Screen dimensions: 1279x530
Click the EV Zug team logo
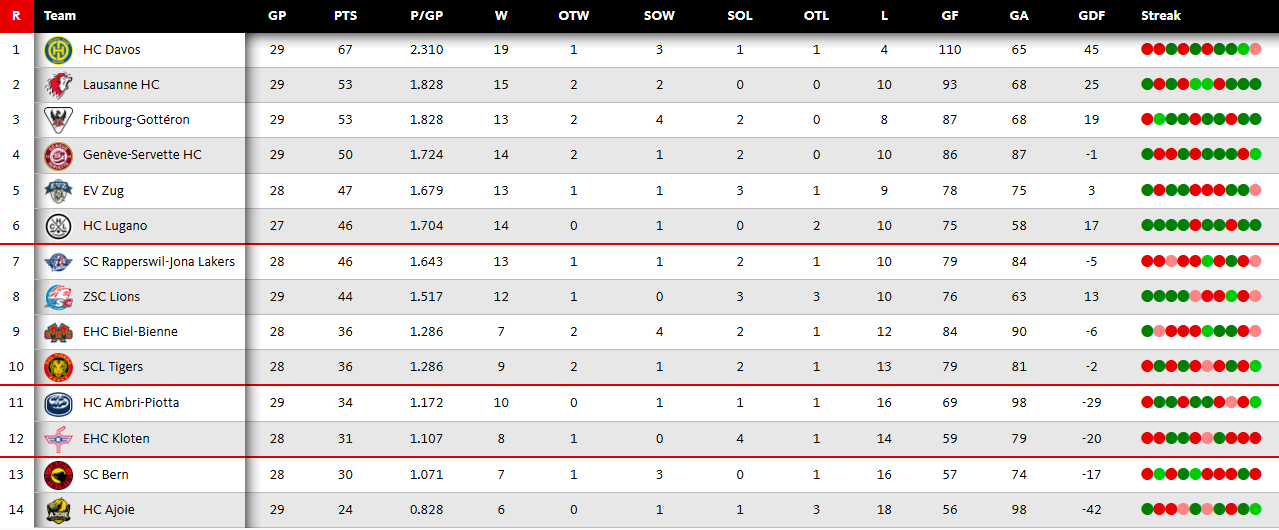[59, 190]
